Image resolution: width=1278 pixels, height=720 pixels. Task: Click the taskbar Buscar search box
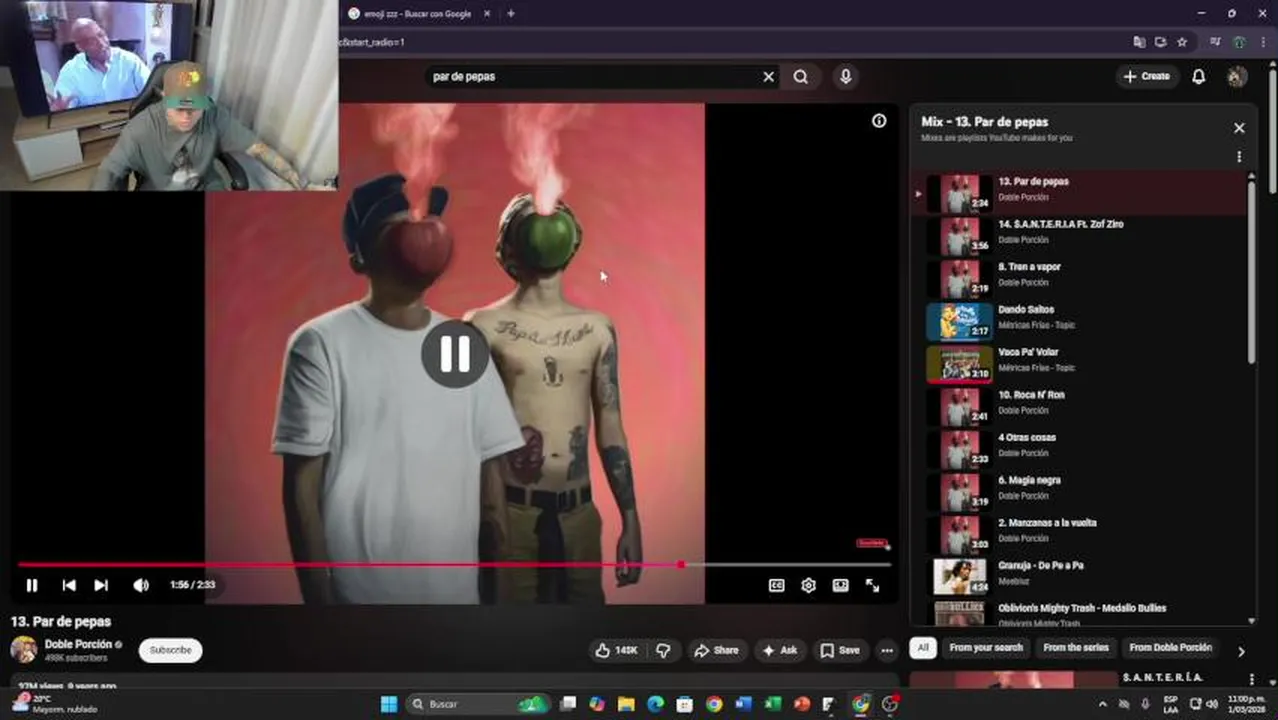pos(480,704)
